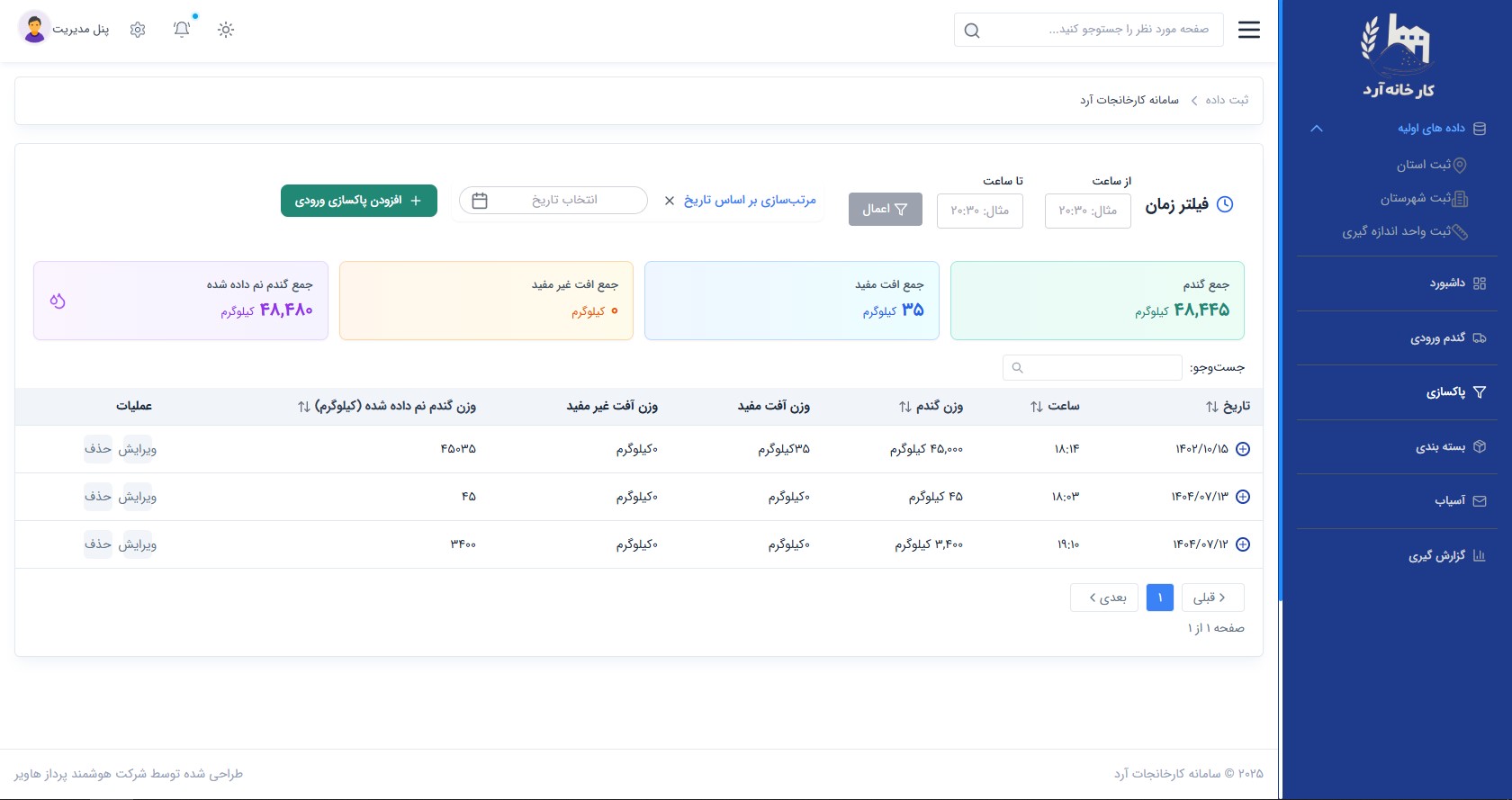Open آسیاب sidebar item
Screen dimensions: 1512x800
pyautogui.click(x=1461, y=501)
